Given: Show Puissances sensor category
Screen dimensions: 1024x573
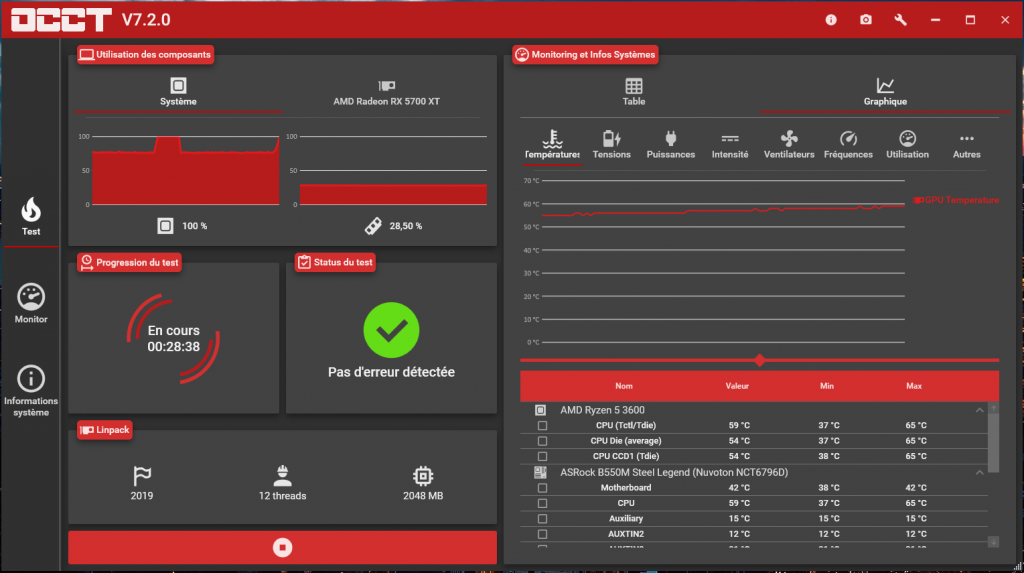Looking at the screenshot, I should 671,144.
